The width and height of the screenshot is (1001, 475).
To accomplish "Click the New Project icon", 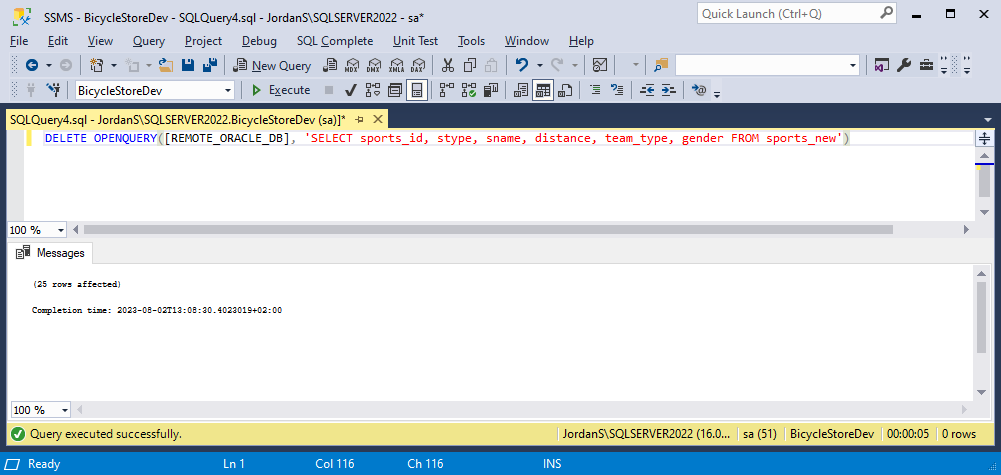I will click(x=96, y=65).
